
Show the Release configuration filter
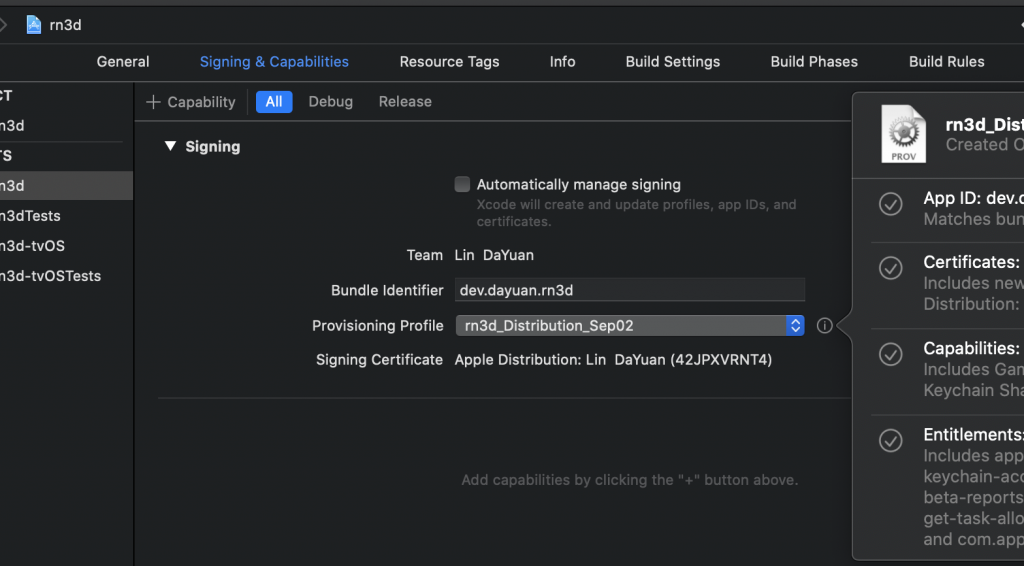tap(405, 102)
